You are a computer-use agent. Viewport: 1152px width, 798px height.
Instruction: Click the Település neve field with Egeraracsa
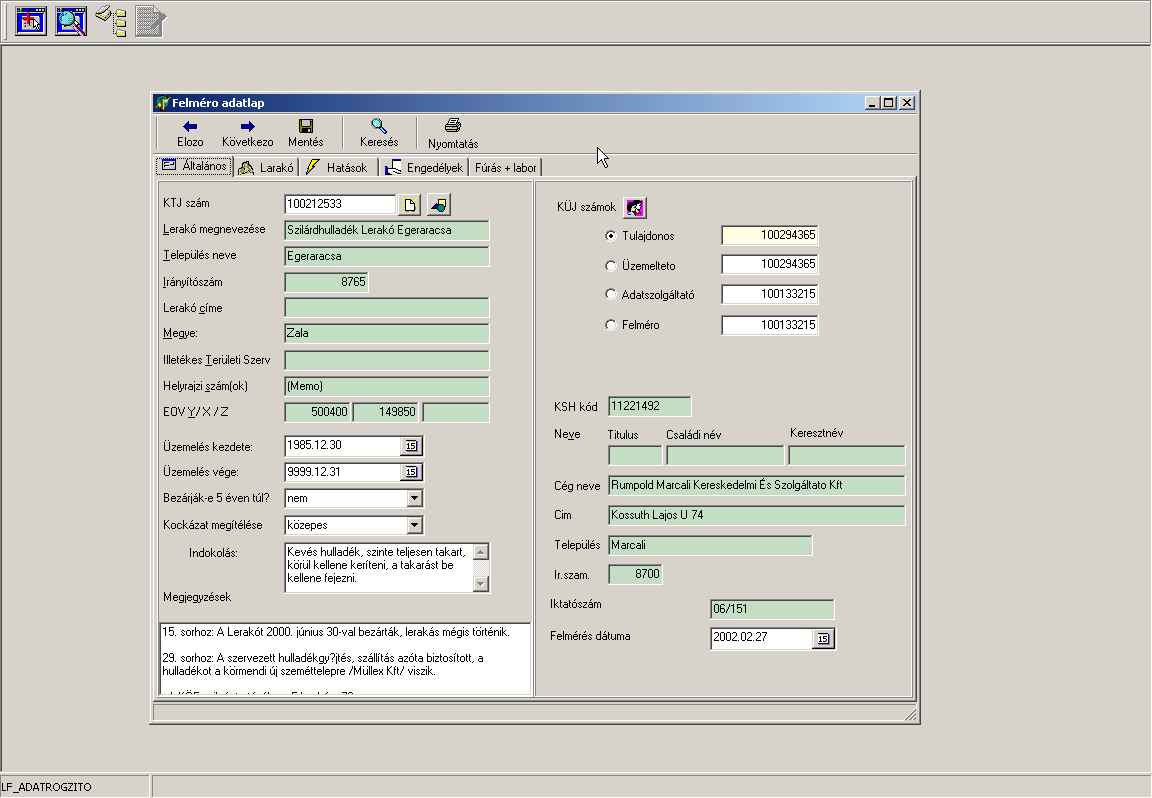click(386, 256)
